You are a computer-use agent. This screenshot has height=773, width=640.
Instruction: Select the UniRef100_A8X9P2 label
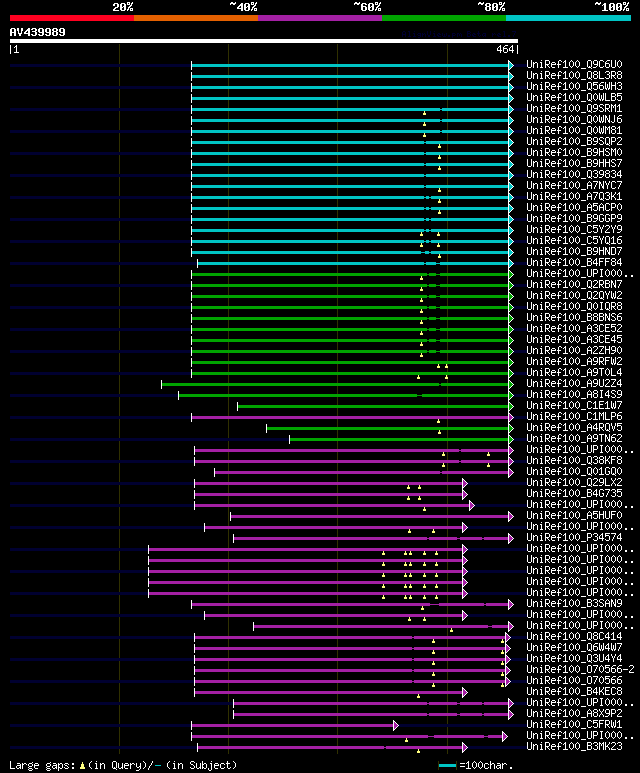(x=574, y=714)
